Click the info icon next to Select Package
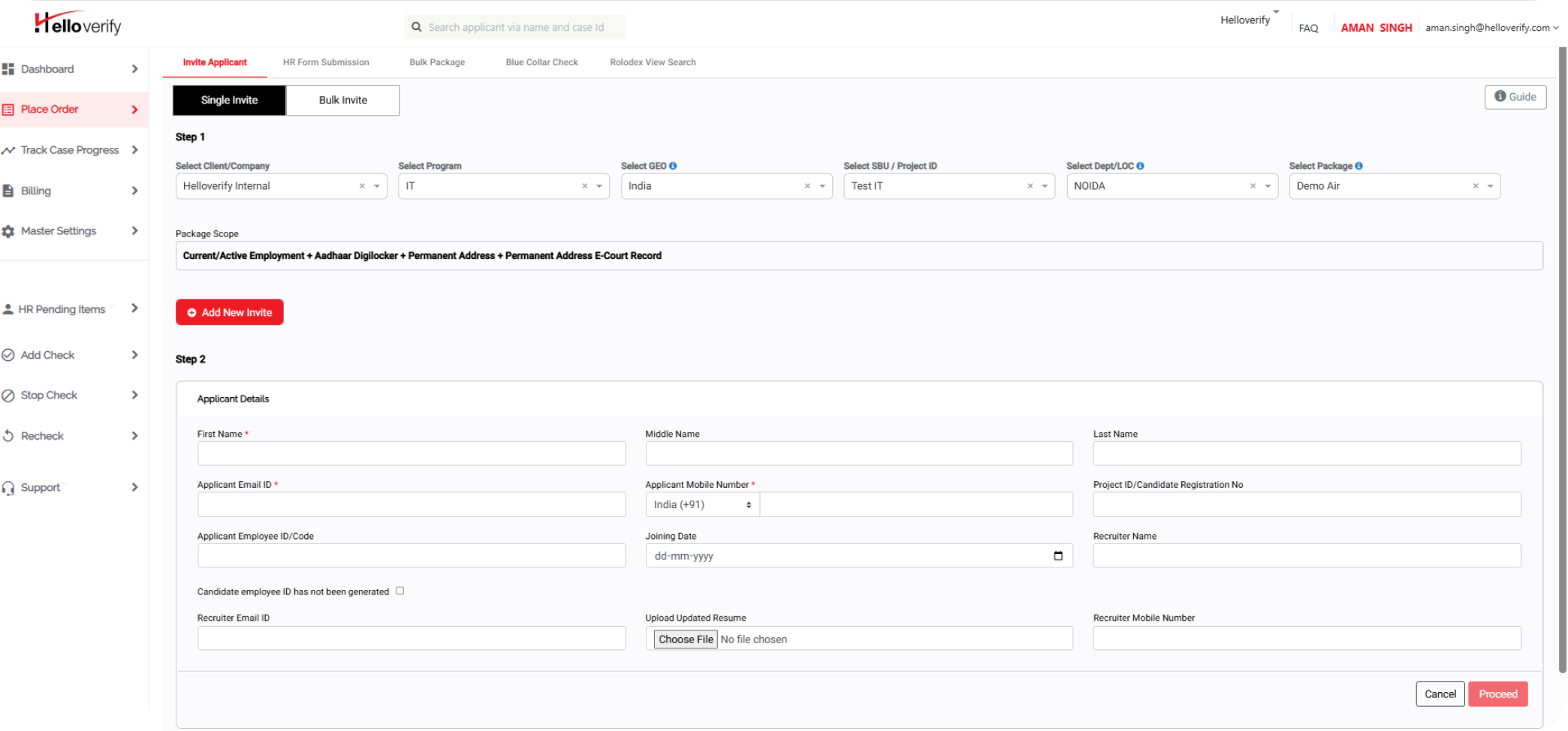Viewport: 1568px width, 731px height. (1358, 166)
